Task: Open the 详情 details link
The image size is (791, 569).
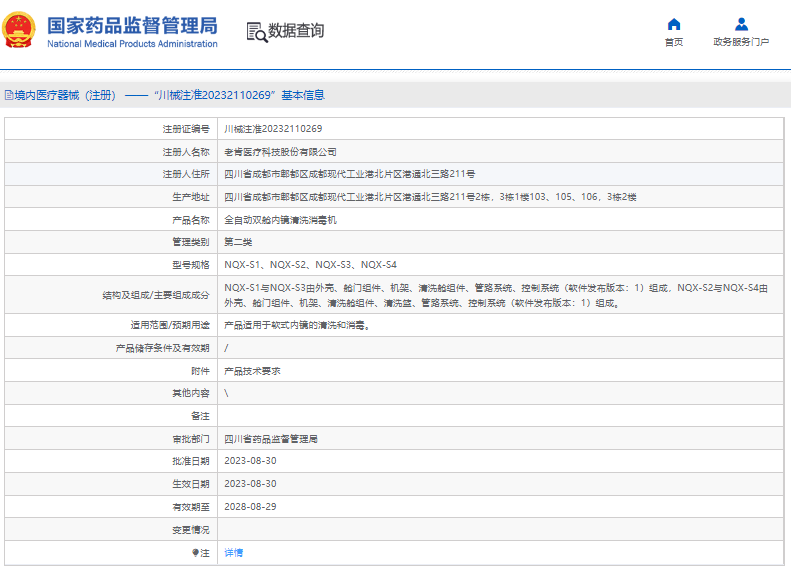Action: coord(234,553)
